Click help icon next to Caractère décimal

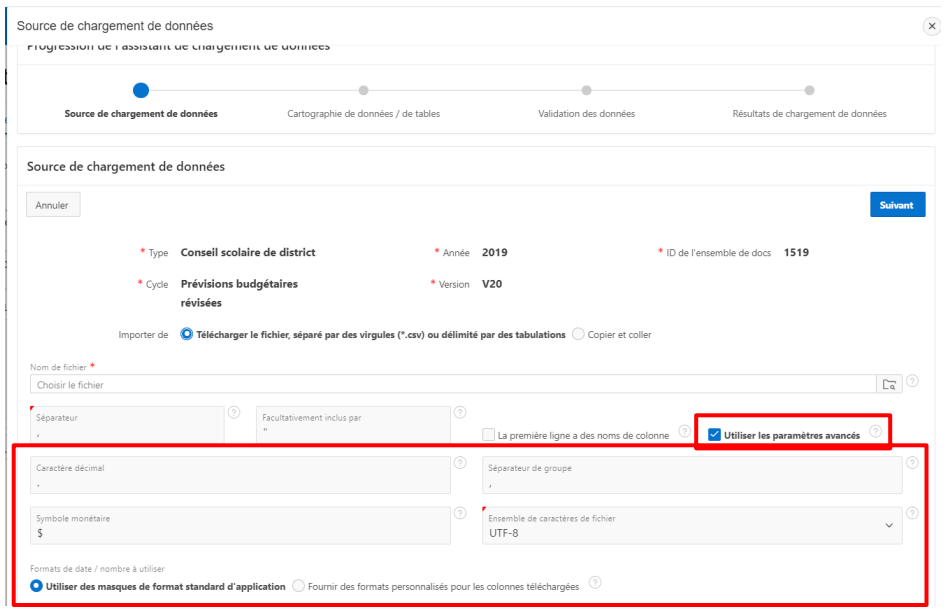click(460, 462)
